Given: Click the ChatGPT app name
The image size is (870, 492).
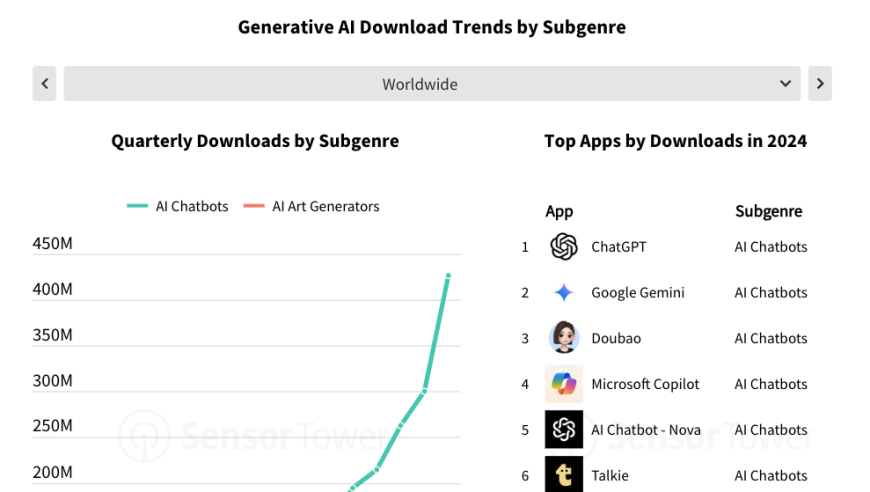Looking at the screenshot, I should coord(619,247).
